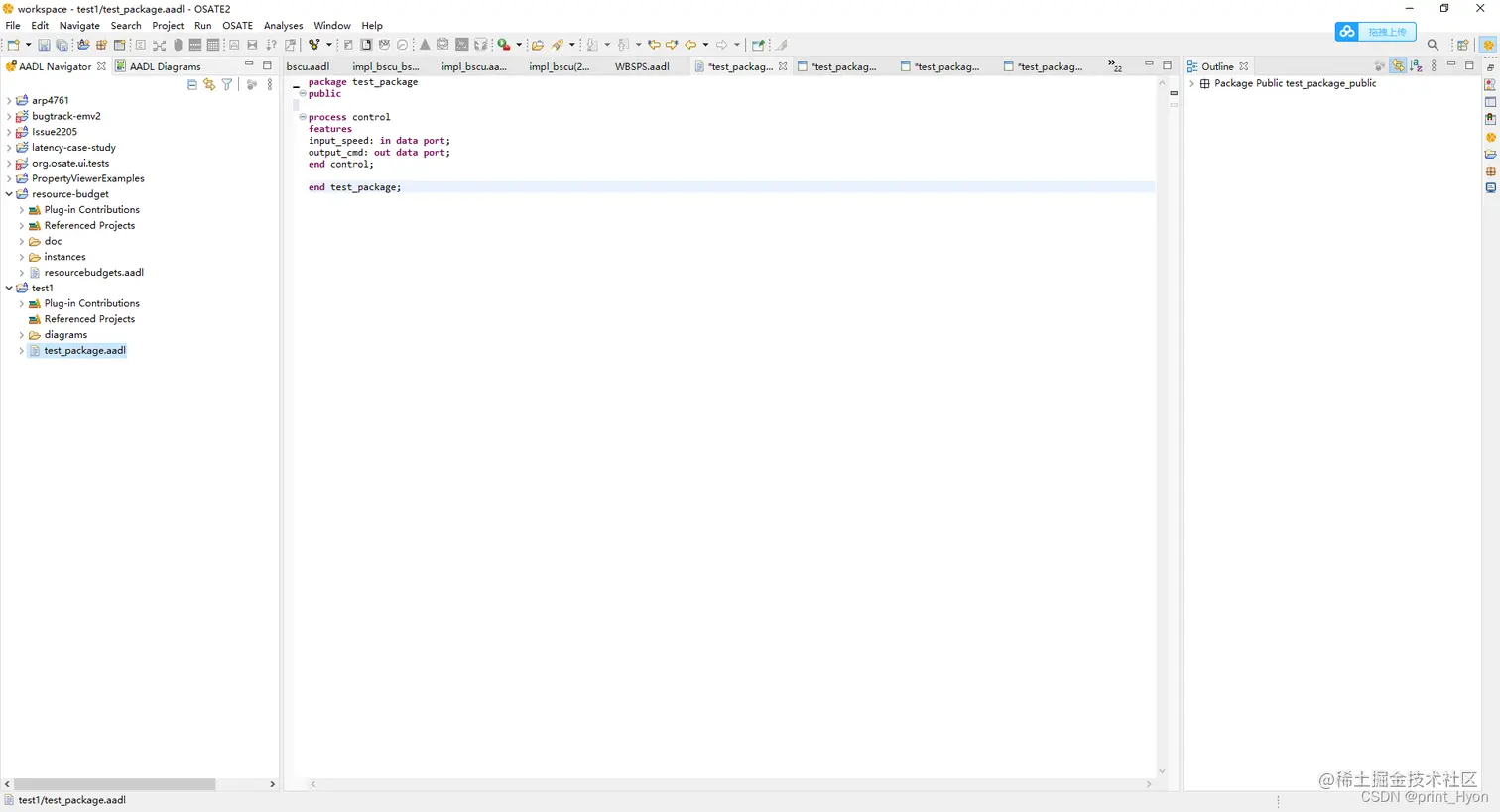Select the doc folder in resource-budget
The image size is (1500, 812).
(x=53, y=241)
